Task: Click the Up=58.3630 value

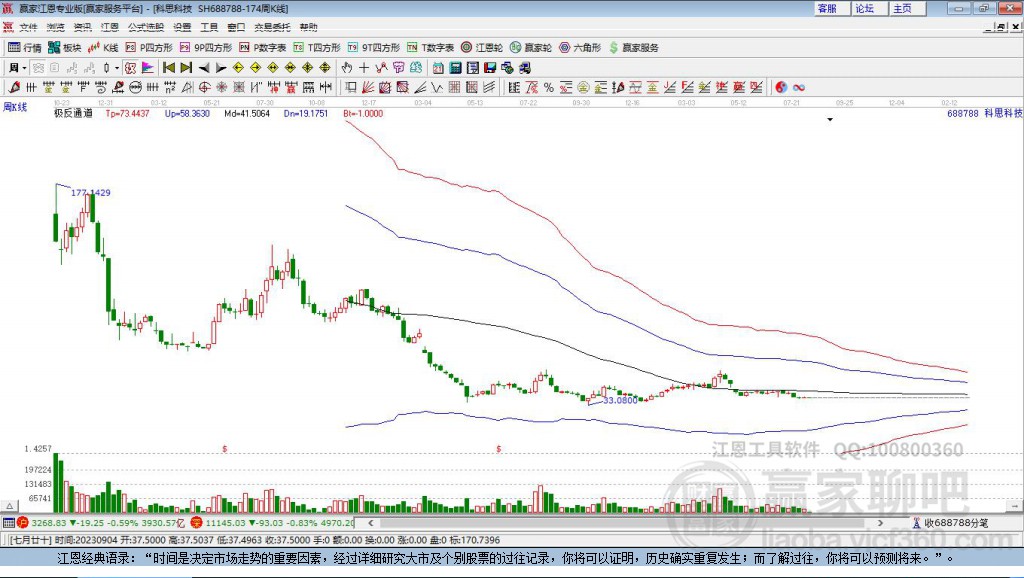Action: pyautogui.click(x=187, y=114)
